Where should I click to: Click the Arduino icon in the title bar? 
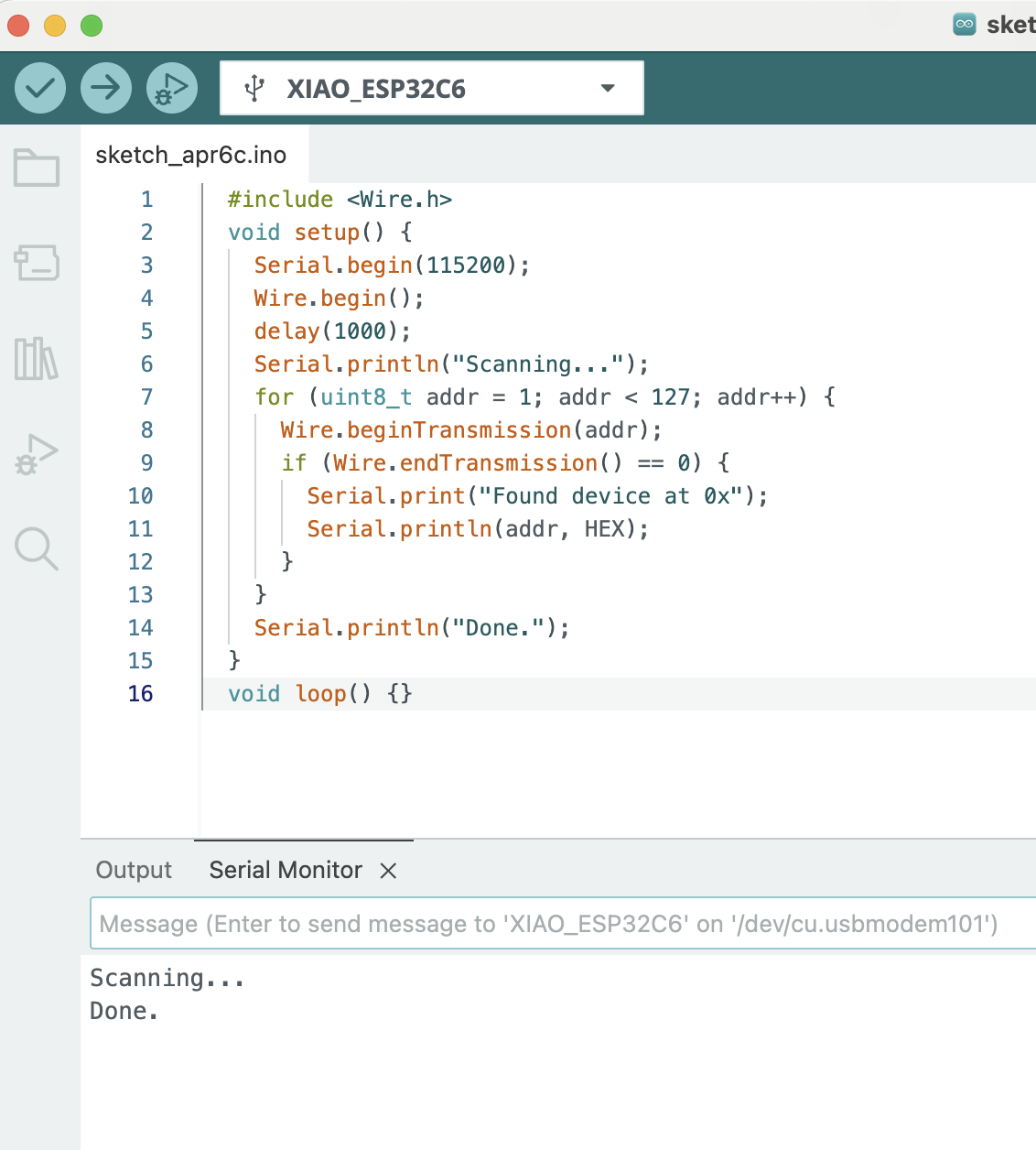coord(965,25)
